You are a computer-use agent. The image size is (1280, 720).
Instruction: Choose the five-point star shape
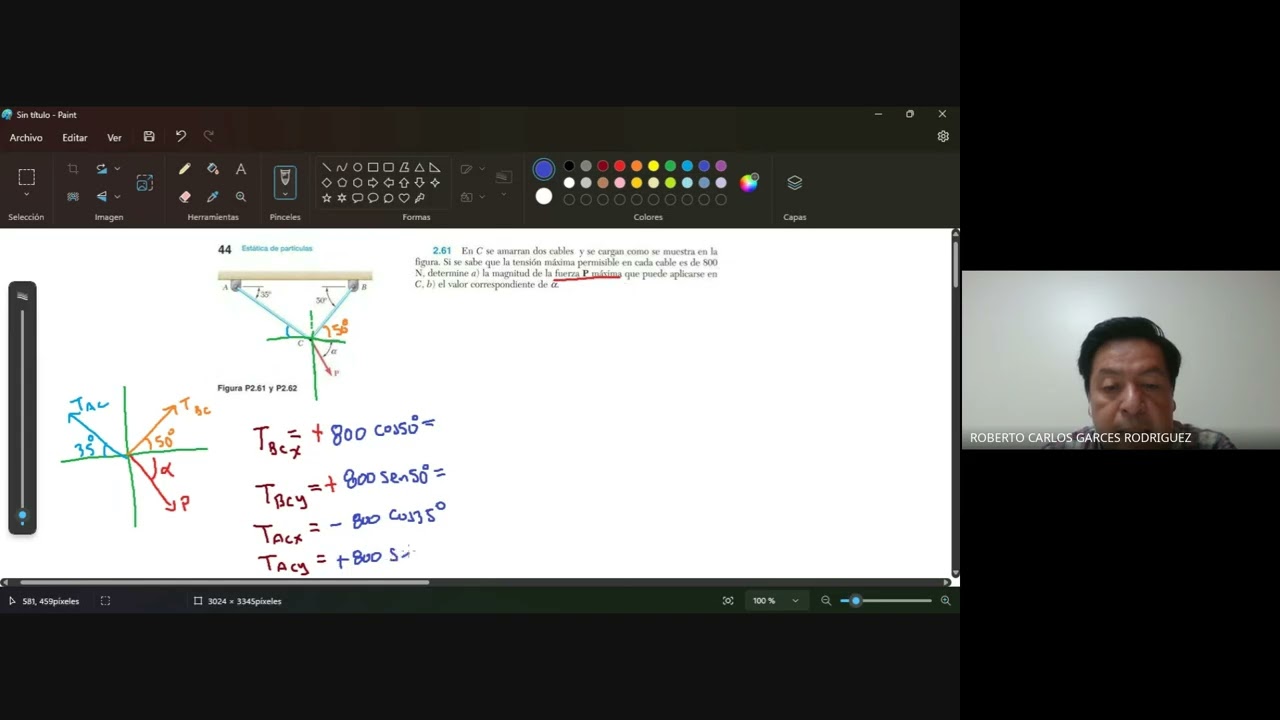(326, 198)
